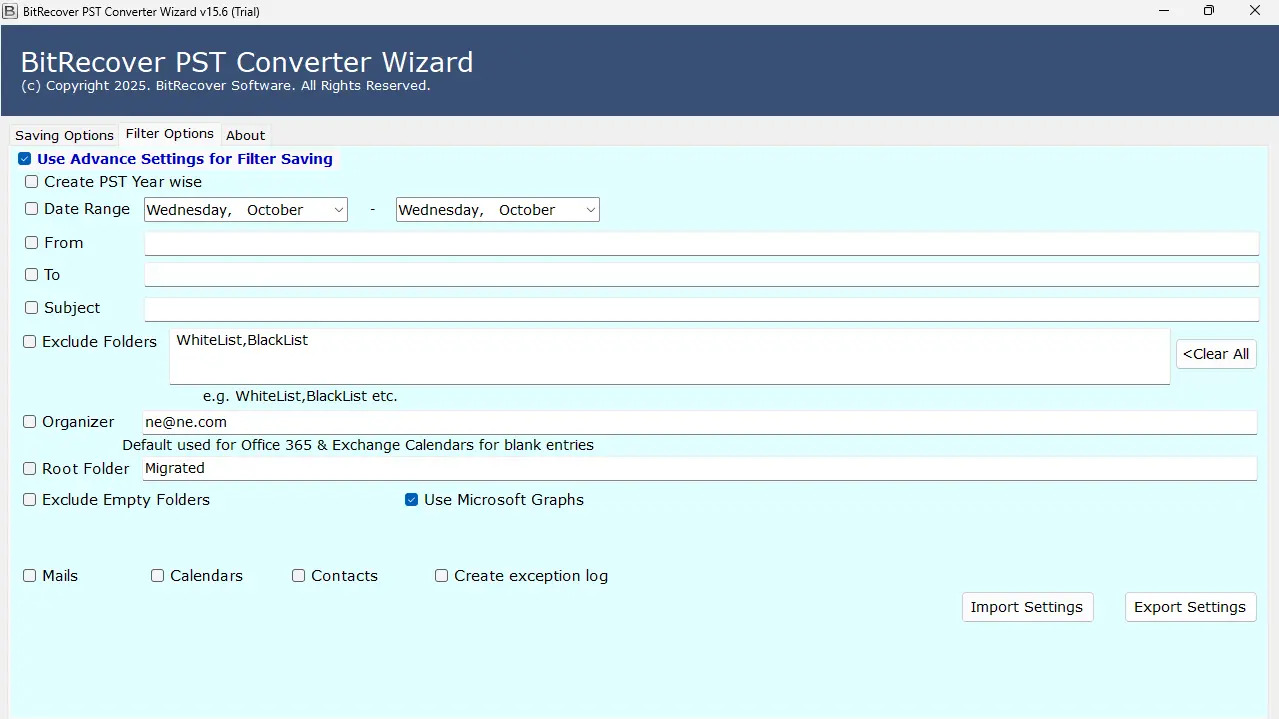Screen dimensions: 1279x719
Task: Enable the From filter checkbox
Action: click(x=31, y=242)
